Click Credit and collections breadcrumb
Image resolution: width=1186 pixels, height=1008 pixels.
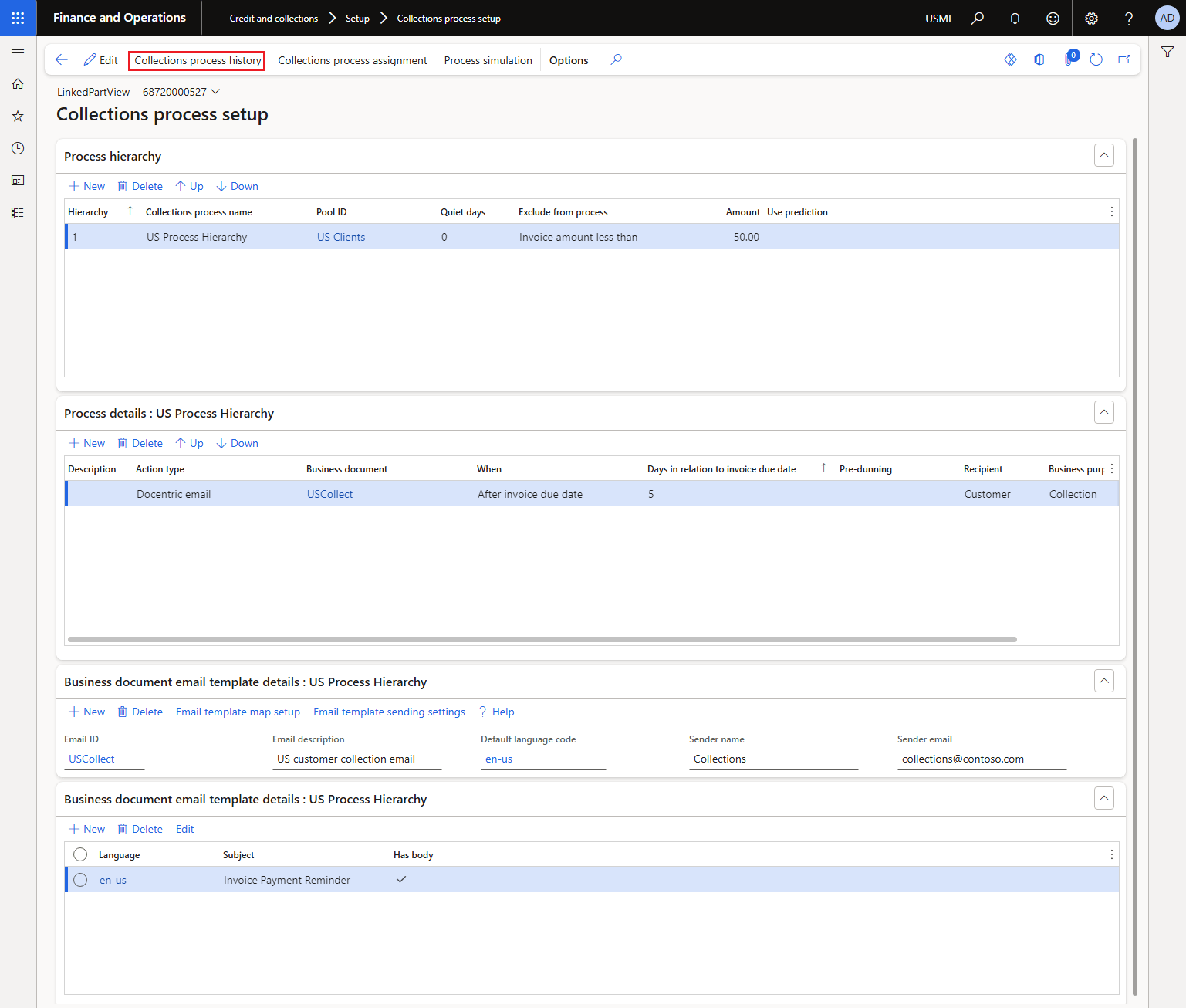coord(274,19)
